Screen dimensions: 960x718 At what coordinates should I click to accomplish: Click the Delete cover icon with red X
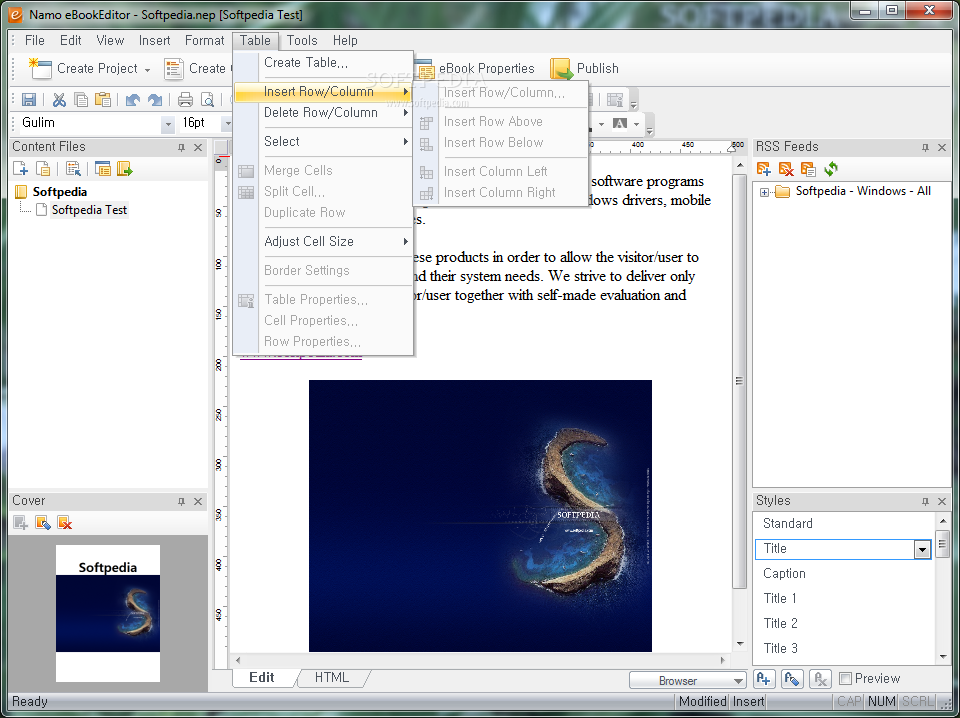pyautogui.click(x=65, y=523)
